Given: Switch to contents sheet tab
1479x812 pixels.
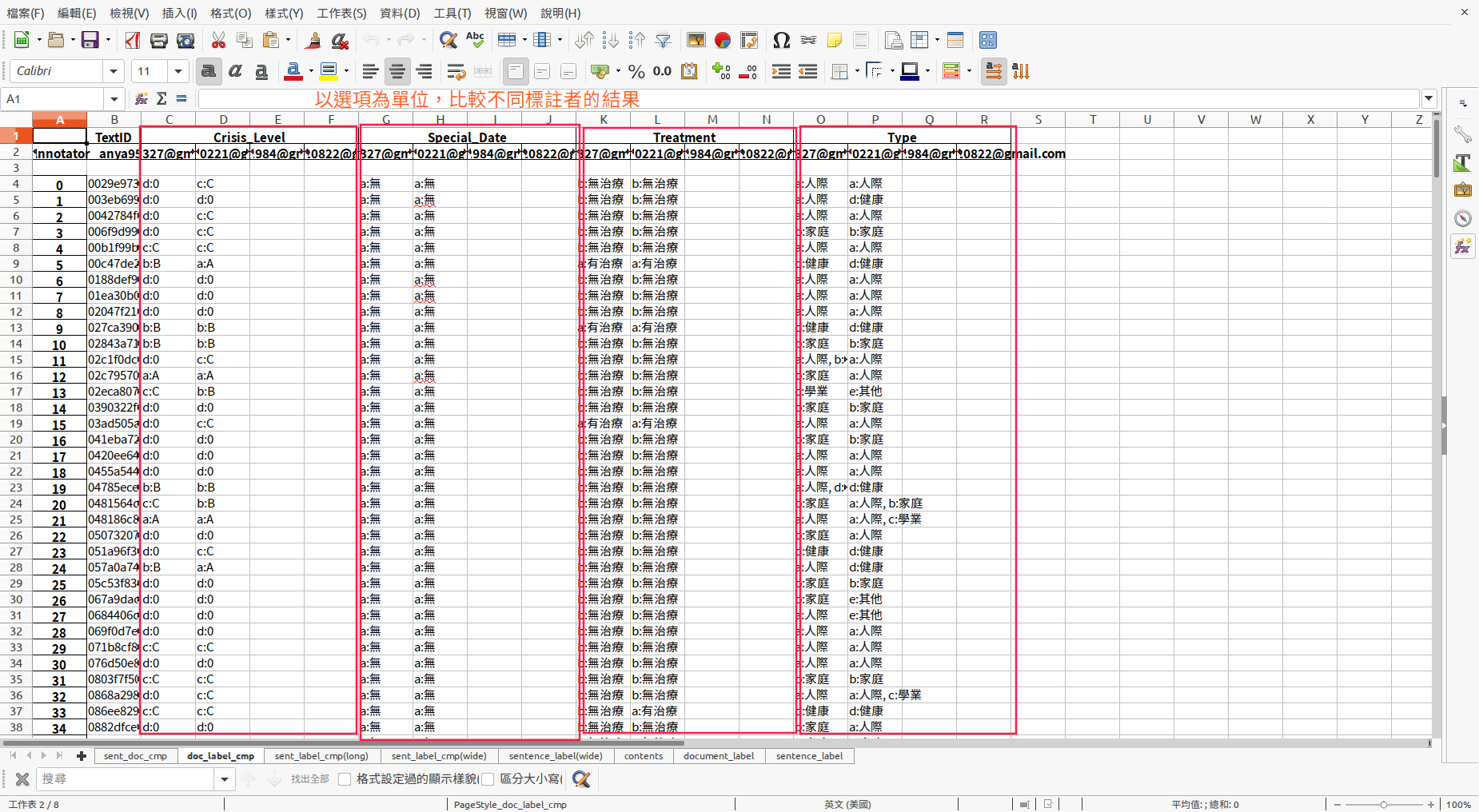Looking at the screenshot, I should pos(644,755).
